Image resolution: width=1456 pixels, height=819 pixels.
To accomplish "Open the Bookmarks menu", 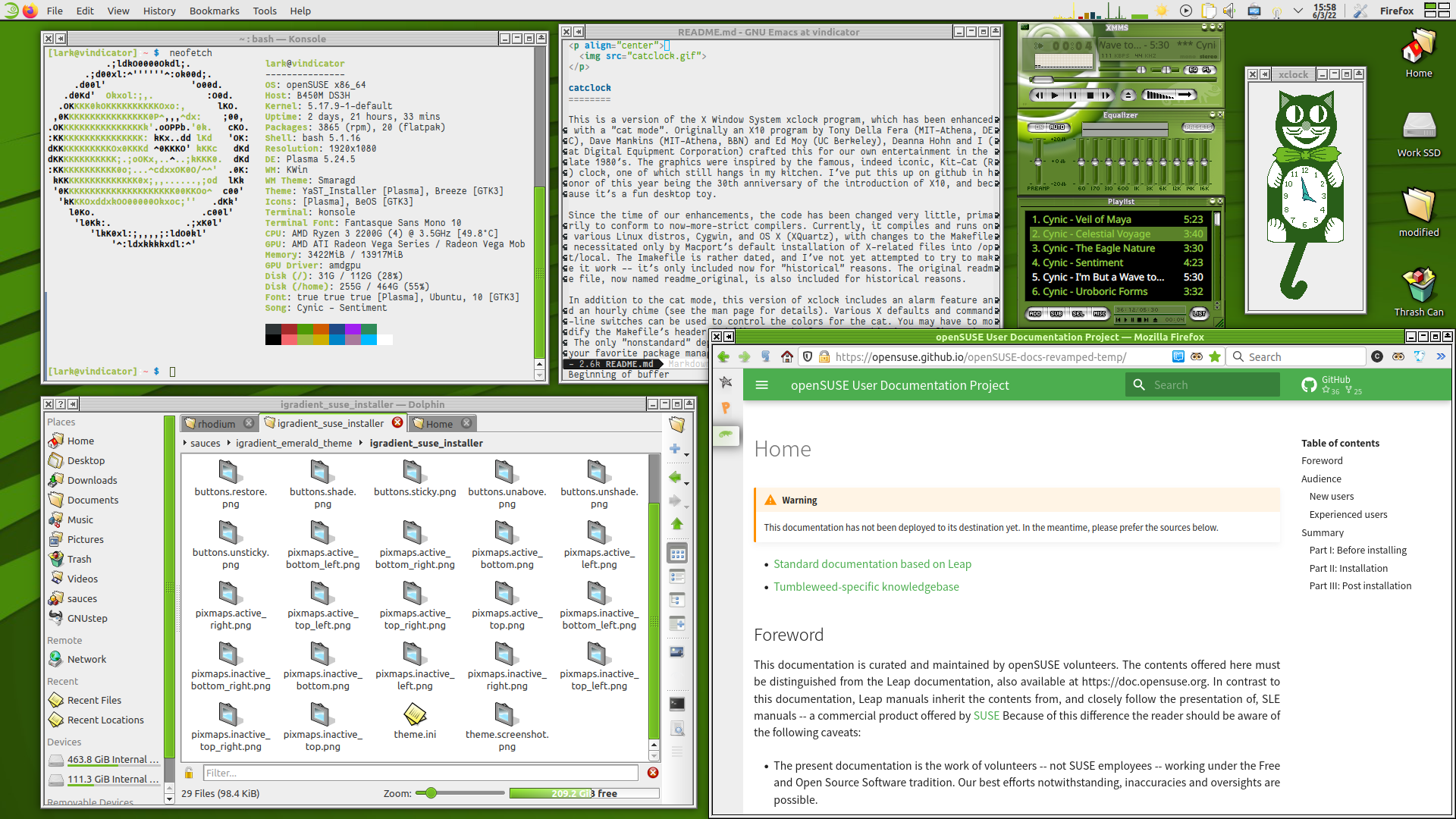I will click(x=214, y=11).
